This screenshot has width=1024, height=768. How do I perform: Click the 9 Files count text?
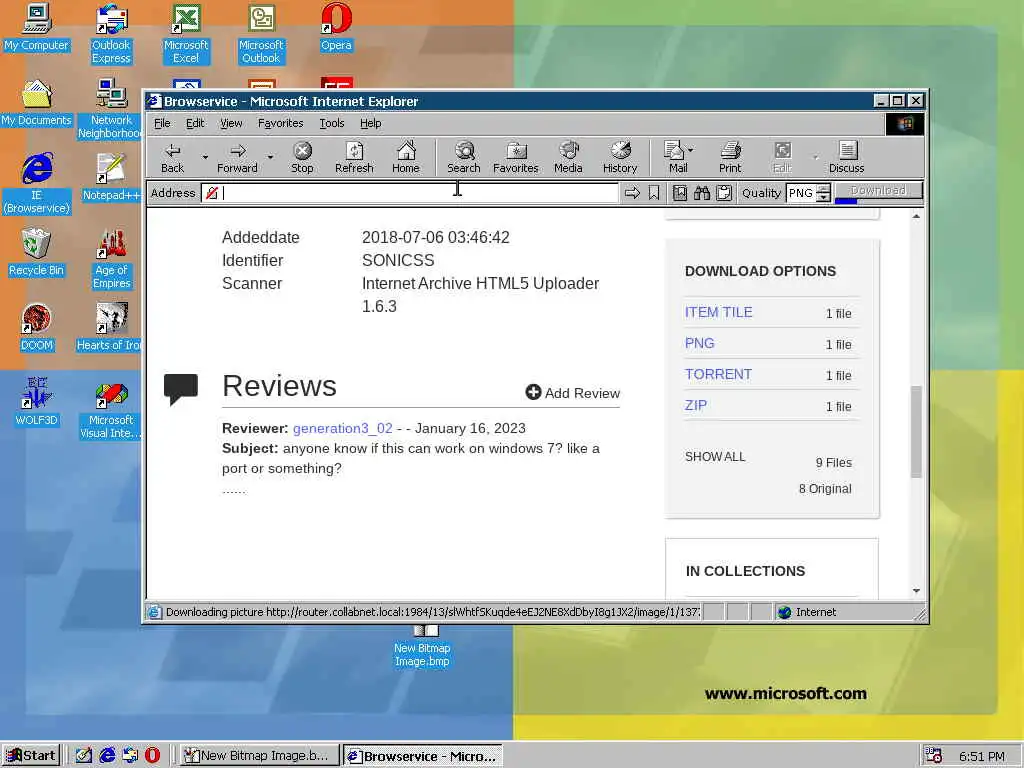[833, 462]
